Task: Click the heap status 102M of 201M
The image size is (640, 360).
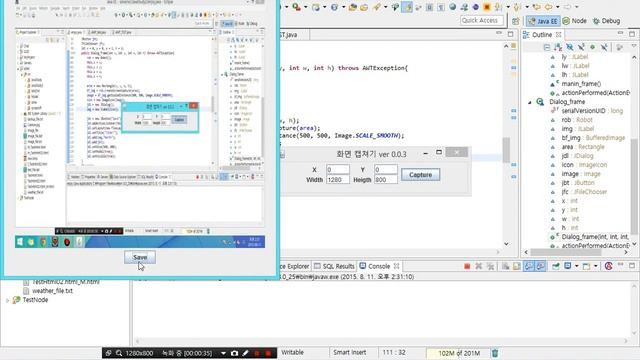Action: point(458,353)
